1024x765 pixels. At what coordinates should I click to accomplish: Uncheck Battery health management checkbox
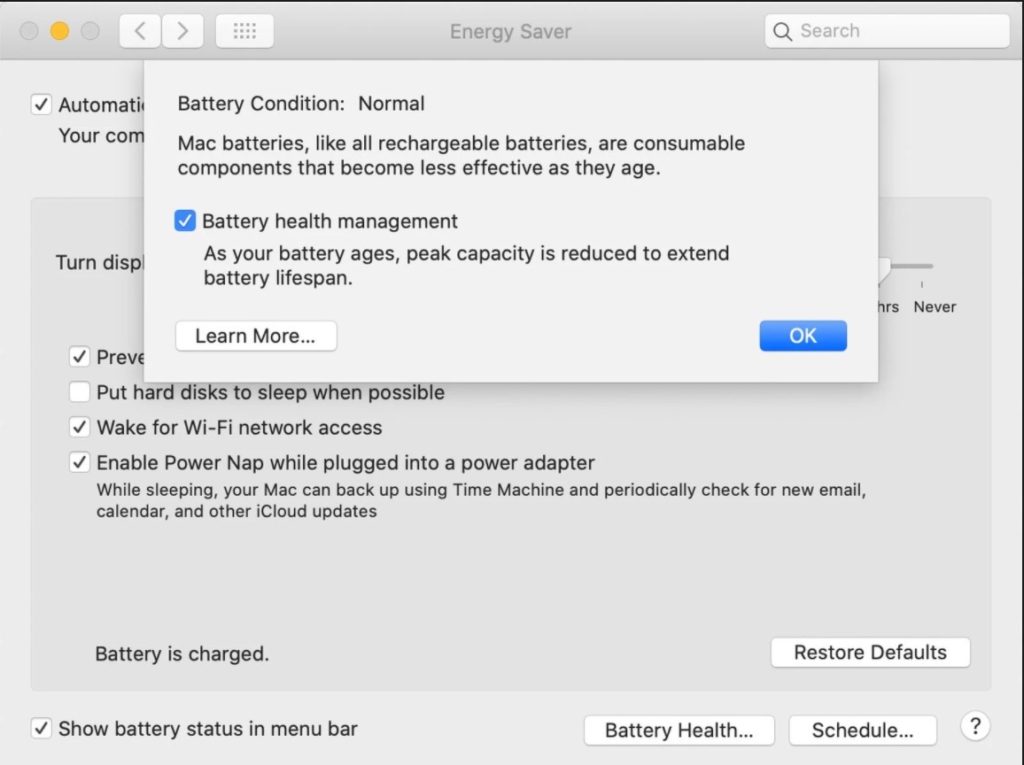click(185, 221)
